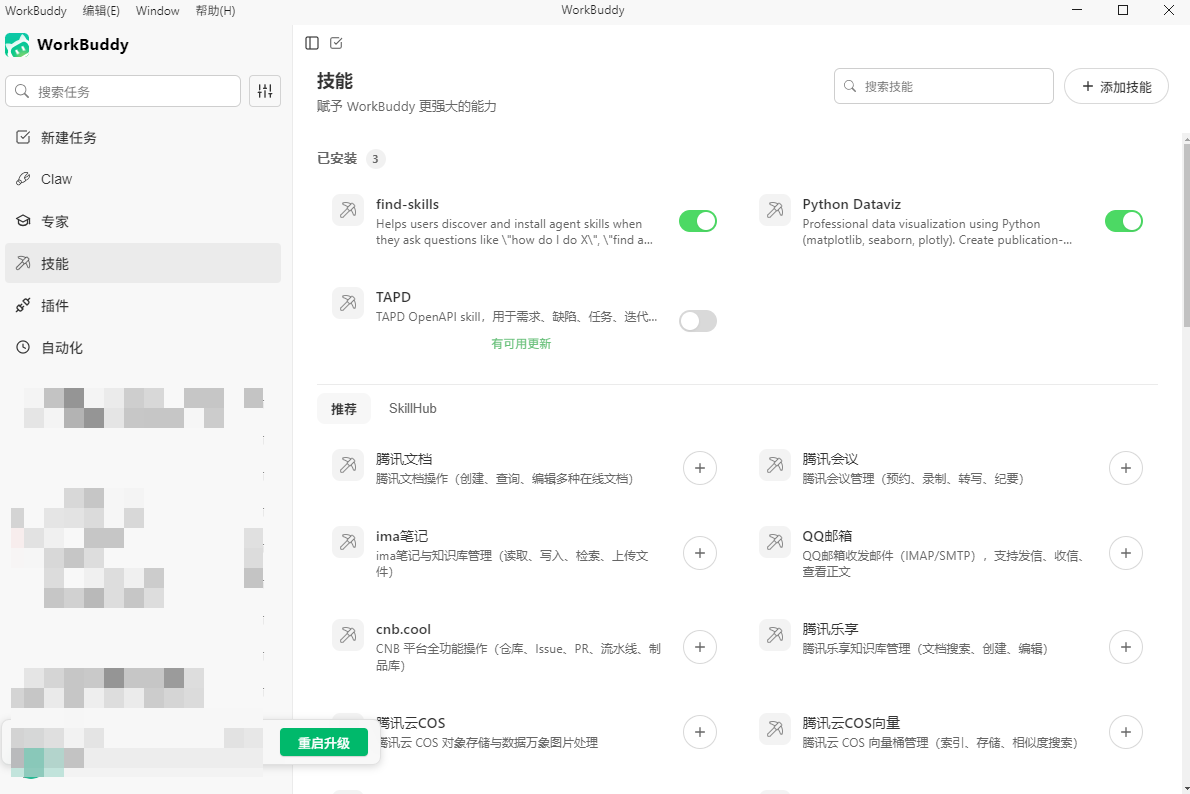The height and width of the screenshot is (794, 1190).
Task: Click the 腾讯文档 skill name
Action: (x=404, y=459)
